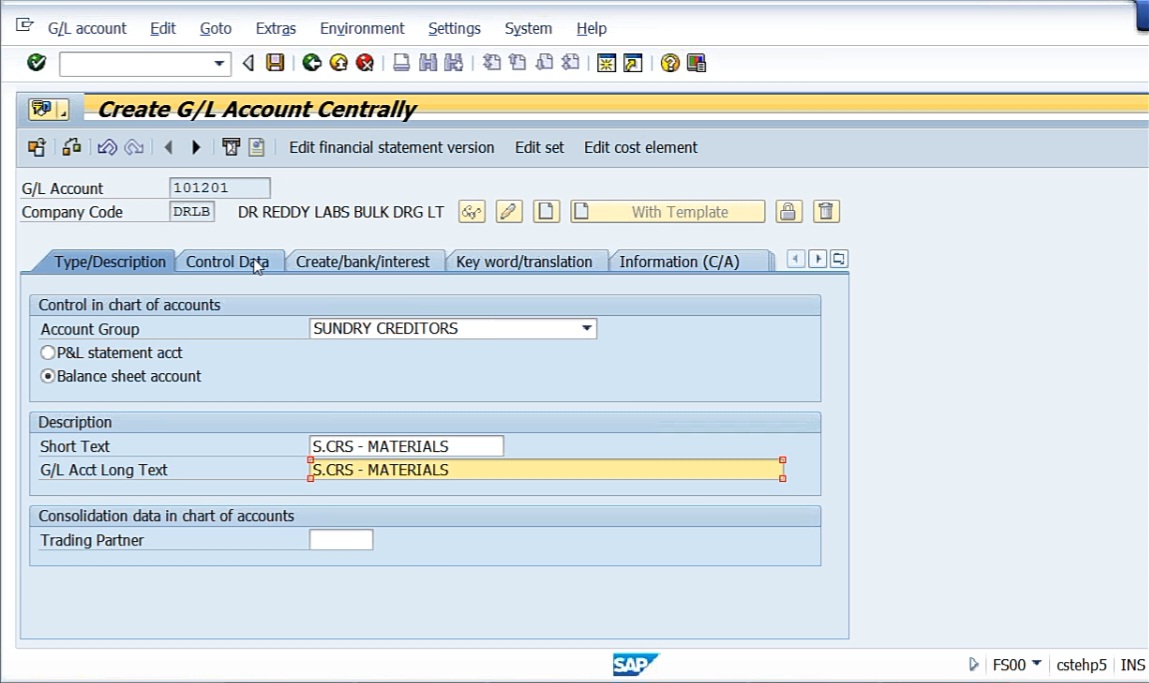Click the Create blank page icon button
1149x683 pixels.
[x=546, y=212]
